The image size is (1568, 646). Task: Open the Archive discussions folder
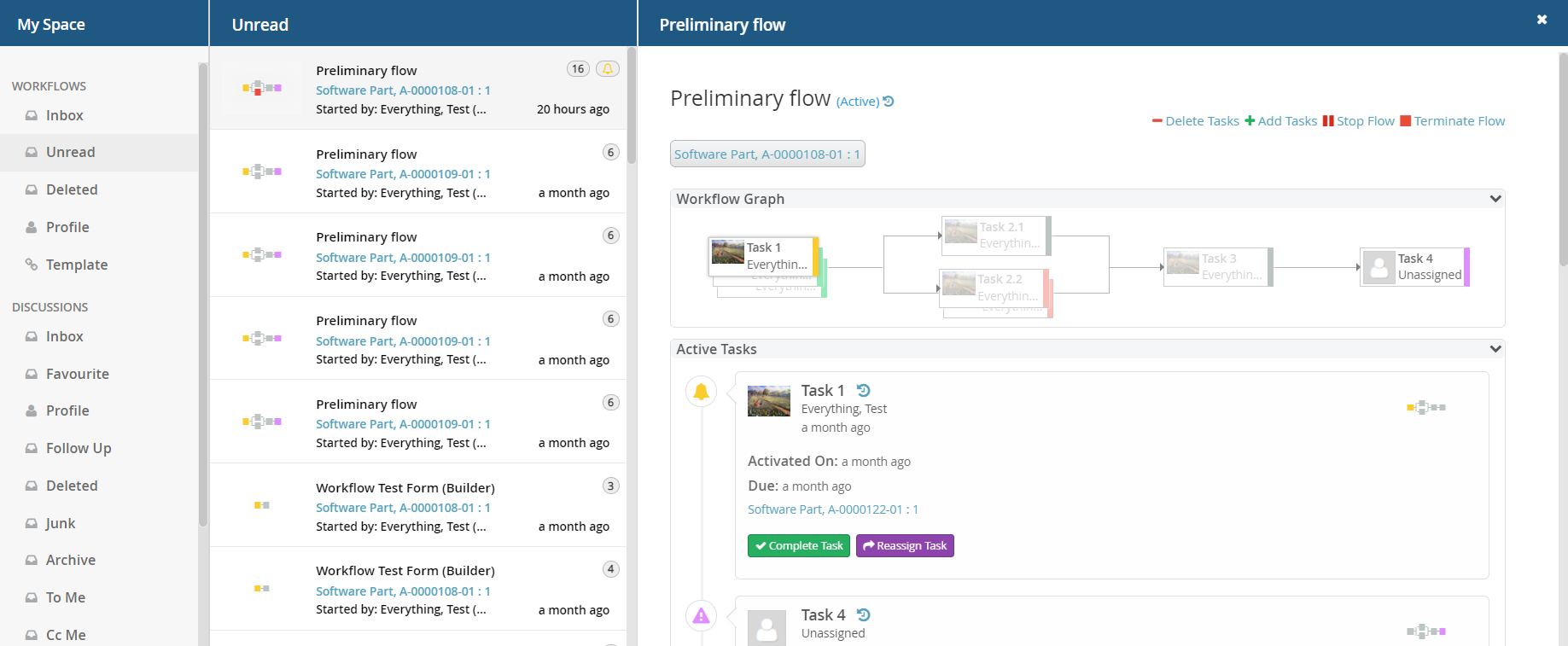pyautogui.click(x=70, y=560)
